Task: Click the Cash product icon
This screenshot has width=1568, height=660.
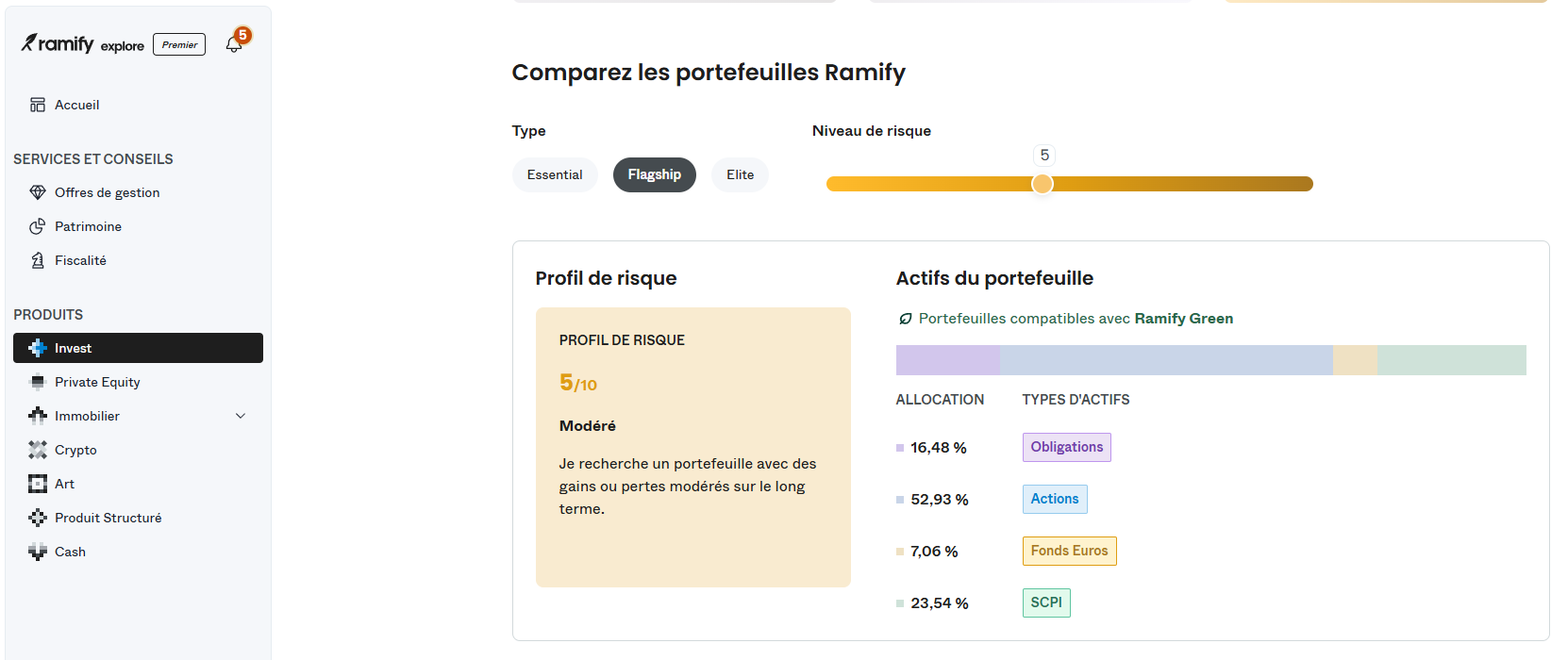Action: (38, 552)
